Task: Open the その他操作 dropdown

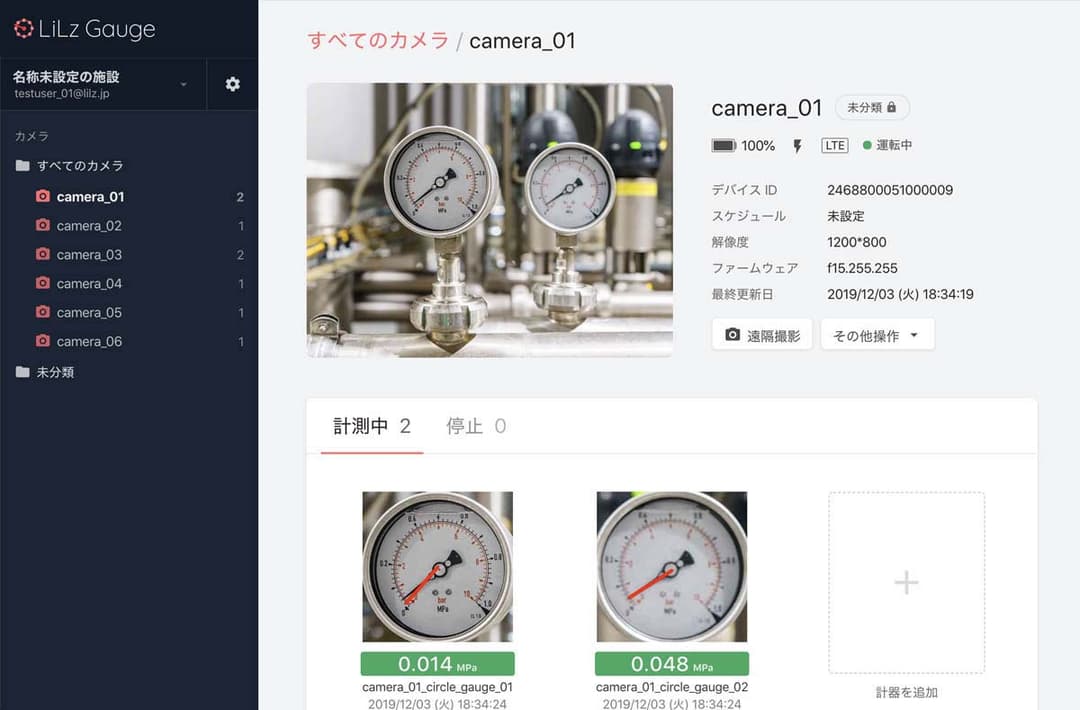Action: [x=876, y=334]
